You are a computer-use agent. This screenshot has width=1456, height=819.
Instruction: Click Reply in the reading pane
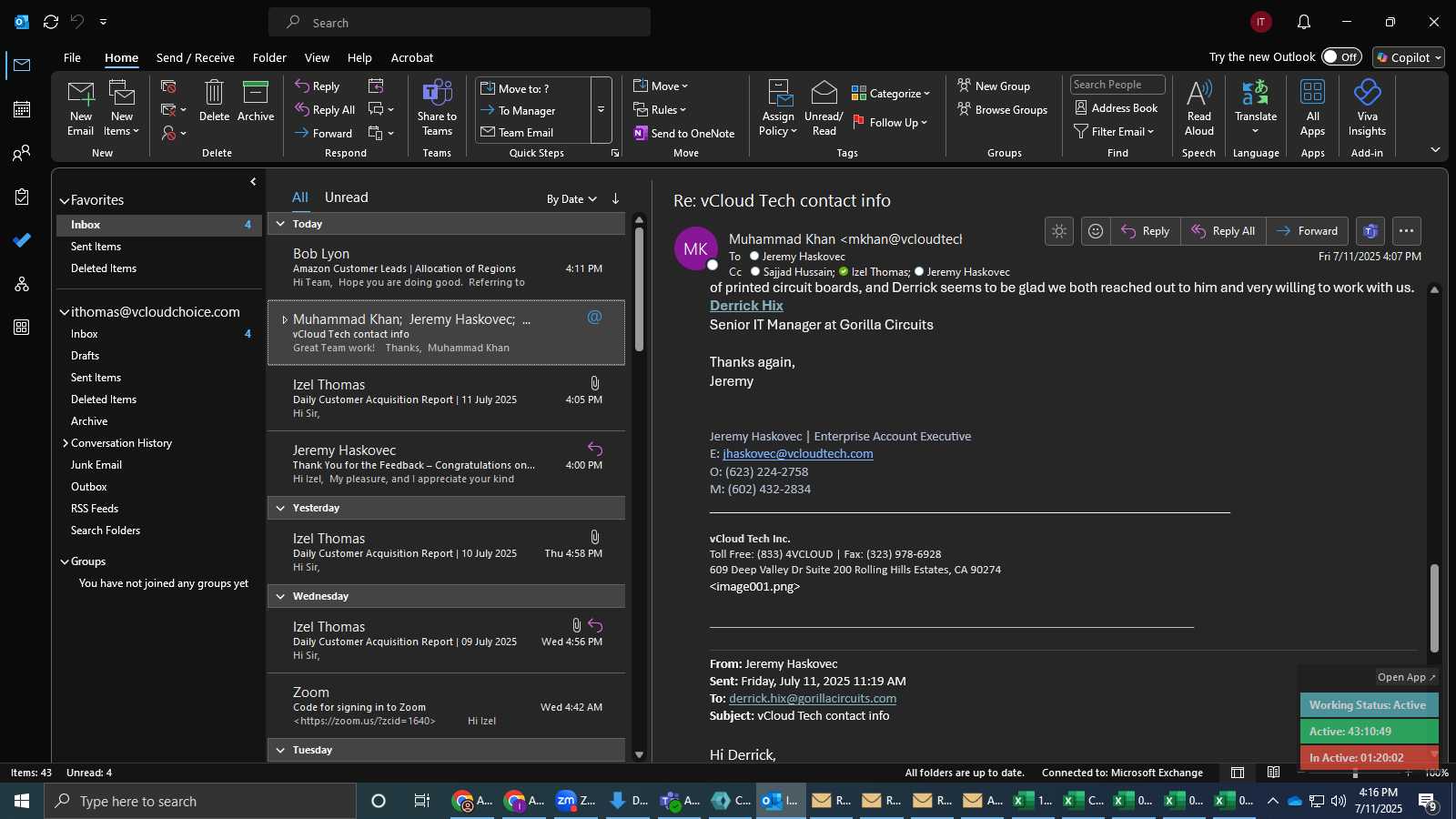(x=1146, y=231)
